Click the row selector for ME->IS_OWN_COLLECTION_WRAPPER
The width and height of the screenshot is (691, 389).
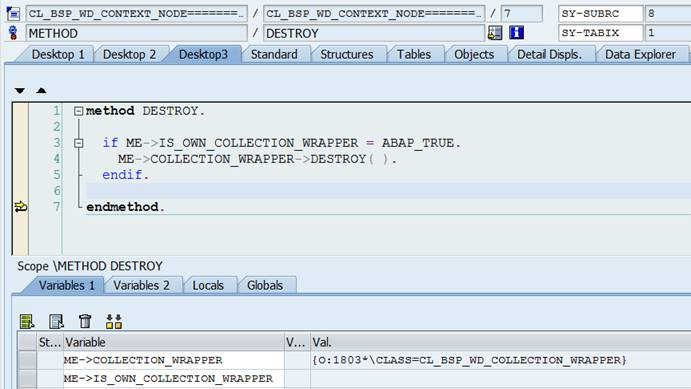click(27, 379)
